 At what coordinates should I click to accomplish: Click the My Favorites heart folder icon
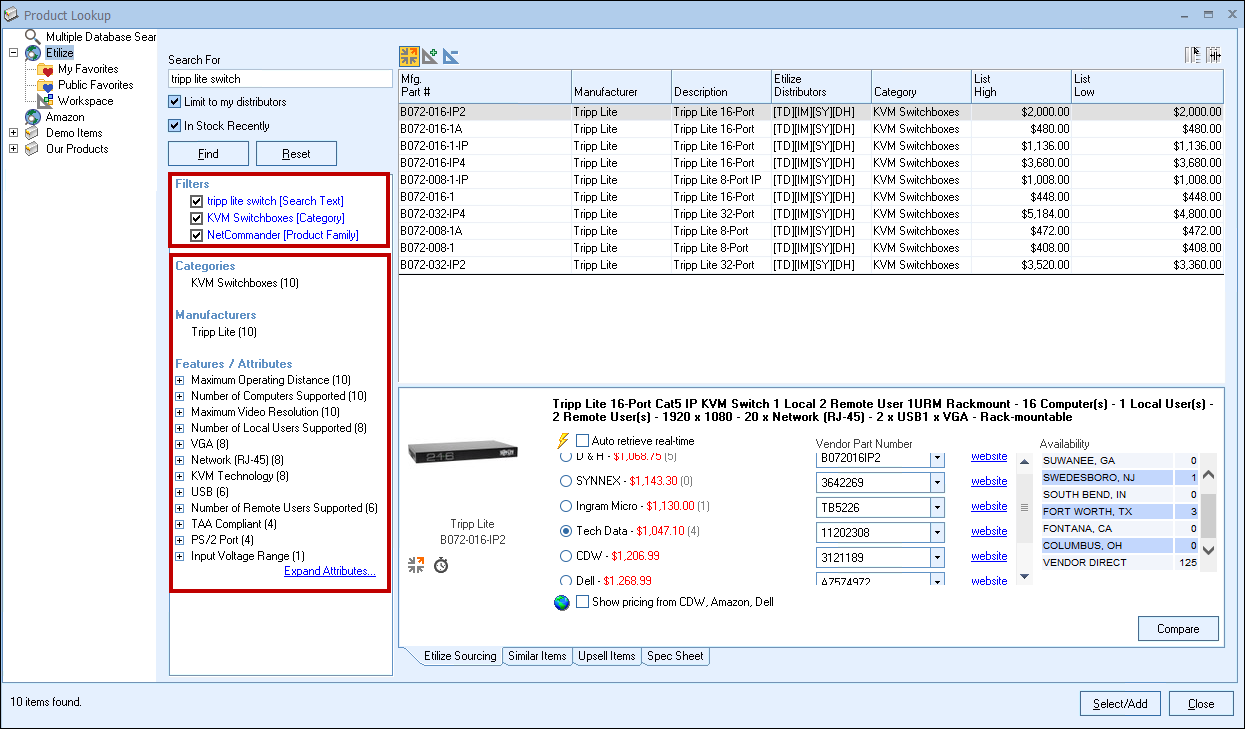pos(46,69)
